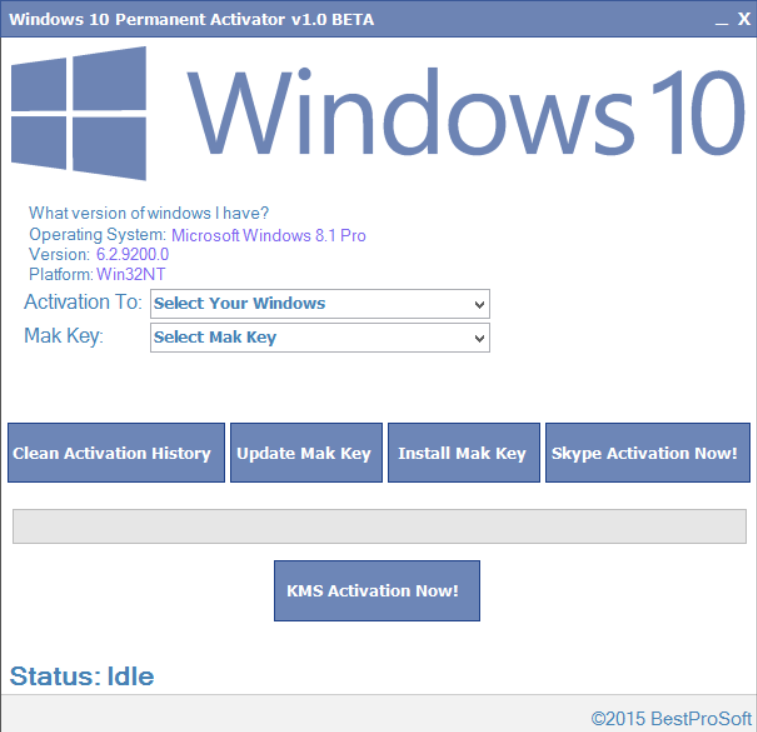Click Update Mak Key button
The height and width of the screenshot is (732, 757).
pos(306,453)
